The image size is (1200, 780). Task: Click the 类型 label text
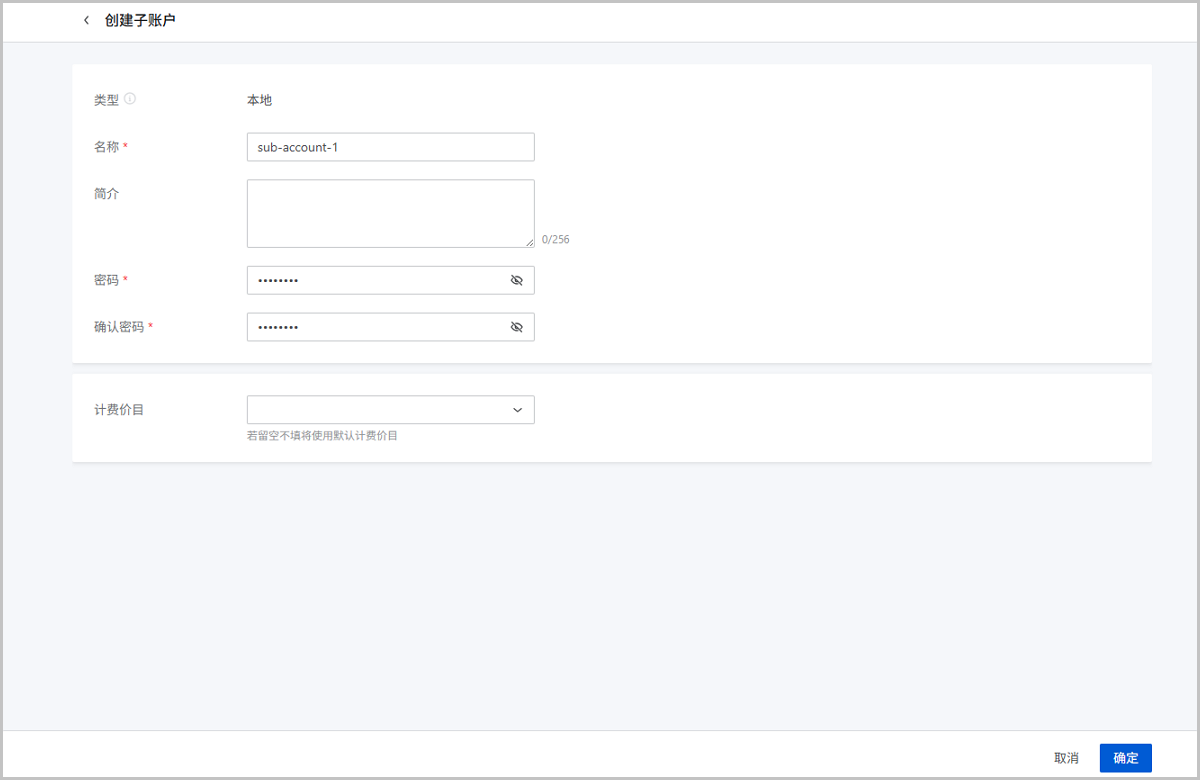106,100
